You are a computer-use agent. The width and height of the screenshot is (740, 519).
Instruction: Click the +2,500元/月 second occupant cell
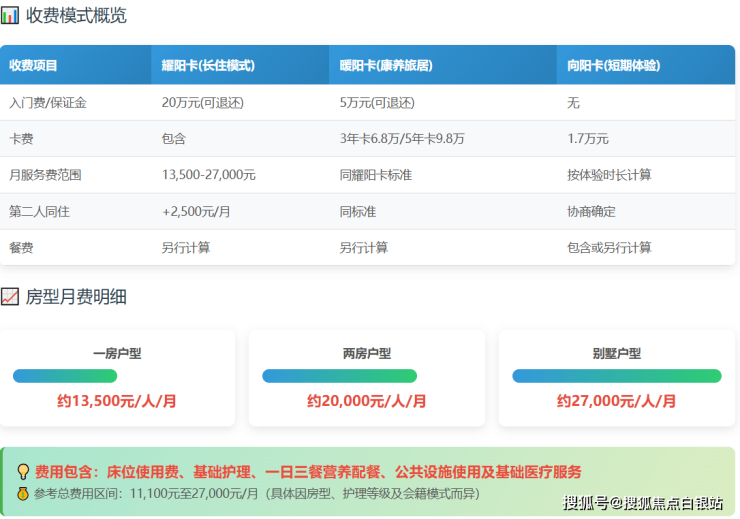196,211
